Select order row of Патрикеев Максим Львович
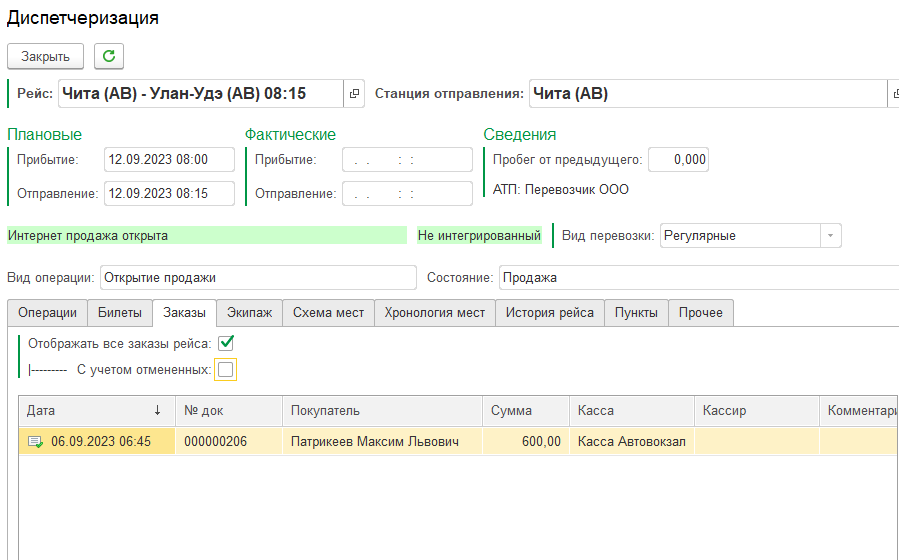Image resolution: width=899 pixels, height=560 pixels. 375,441
